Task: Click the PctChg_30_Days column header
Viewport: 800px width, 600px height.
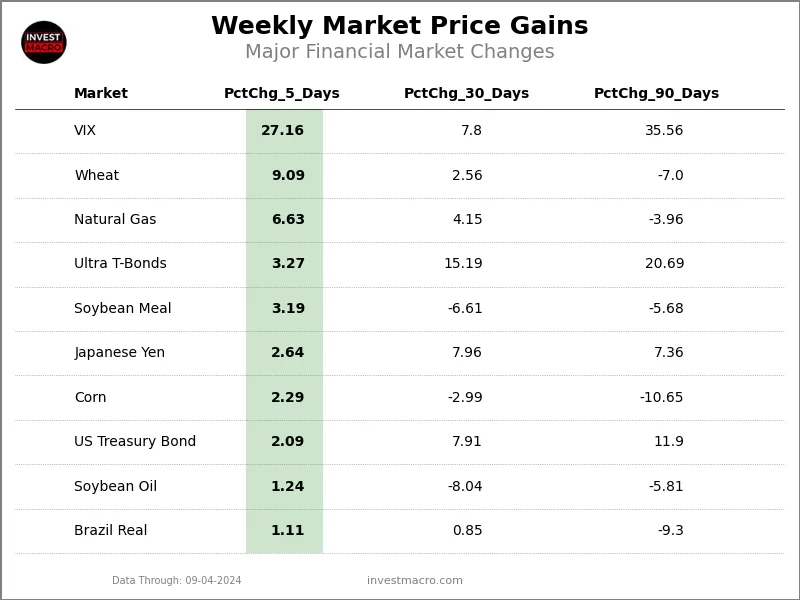Action: tap(466, 94)
